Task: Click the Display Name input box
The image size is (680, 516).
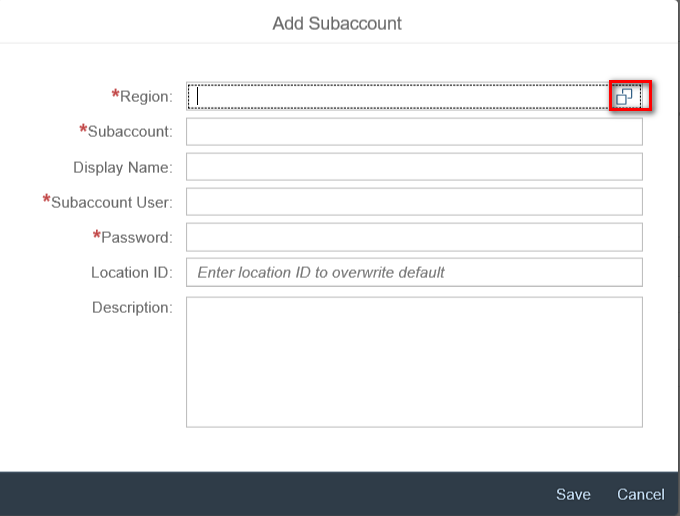Action: pyautogui.click(x=414, y=167)
